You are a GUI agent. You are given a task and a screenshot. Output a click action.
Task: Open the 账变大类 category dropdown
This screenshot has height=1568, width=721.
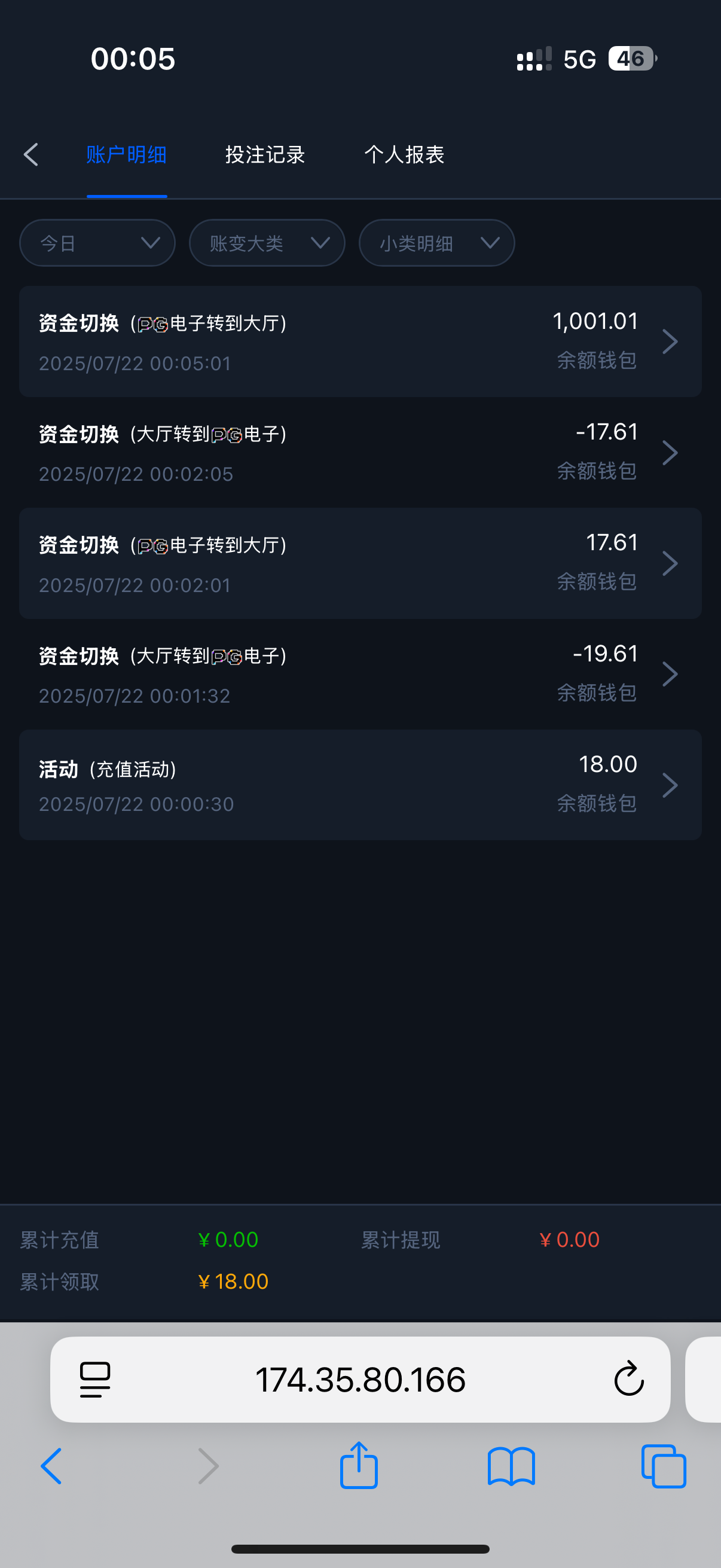(x=267, y=243)
